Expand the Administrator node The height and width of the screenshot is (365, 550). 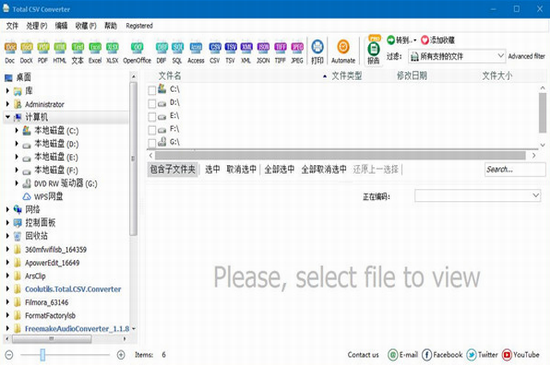point(7,104)
